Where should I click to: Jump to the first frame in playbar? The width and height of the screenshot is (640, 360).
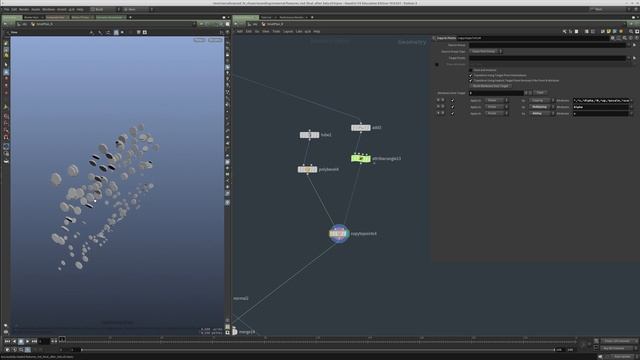7,341
